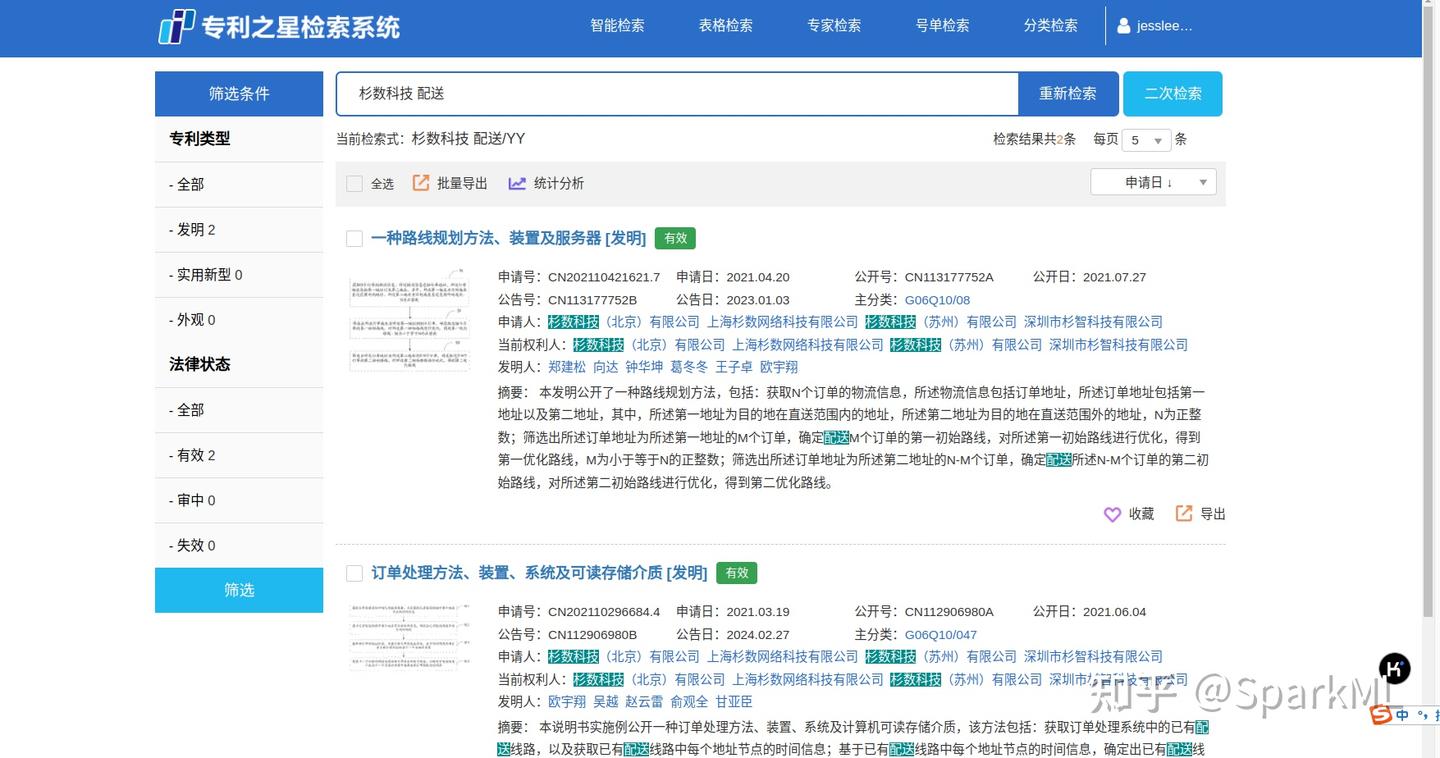Click the second patent's drawing thumbnail
The width and height of the screenshot is (1440, 758).
410,638
